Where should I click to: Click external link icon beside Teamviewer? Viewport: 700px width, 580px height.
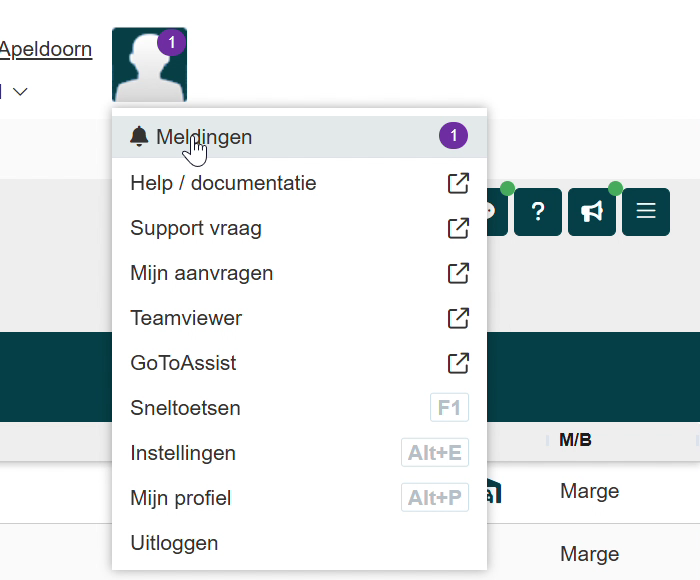point(458,318)
